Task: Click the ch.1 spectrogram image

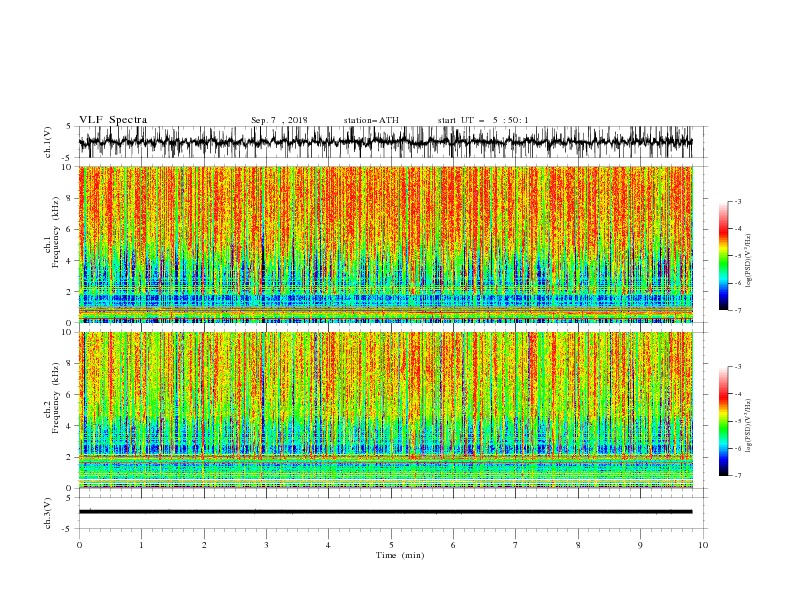Action: pyautogui.click(x=385, y=244)
